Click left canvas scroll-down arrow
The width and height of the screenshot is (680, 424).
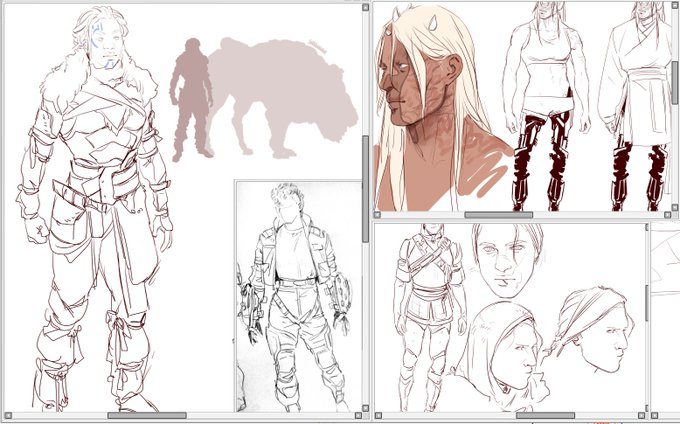pos(365,408)
